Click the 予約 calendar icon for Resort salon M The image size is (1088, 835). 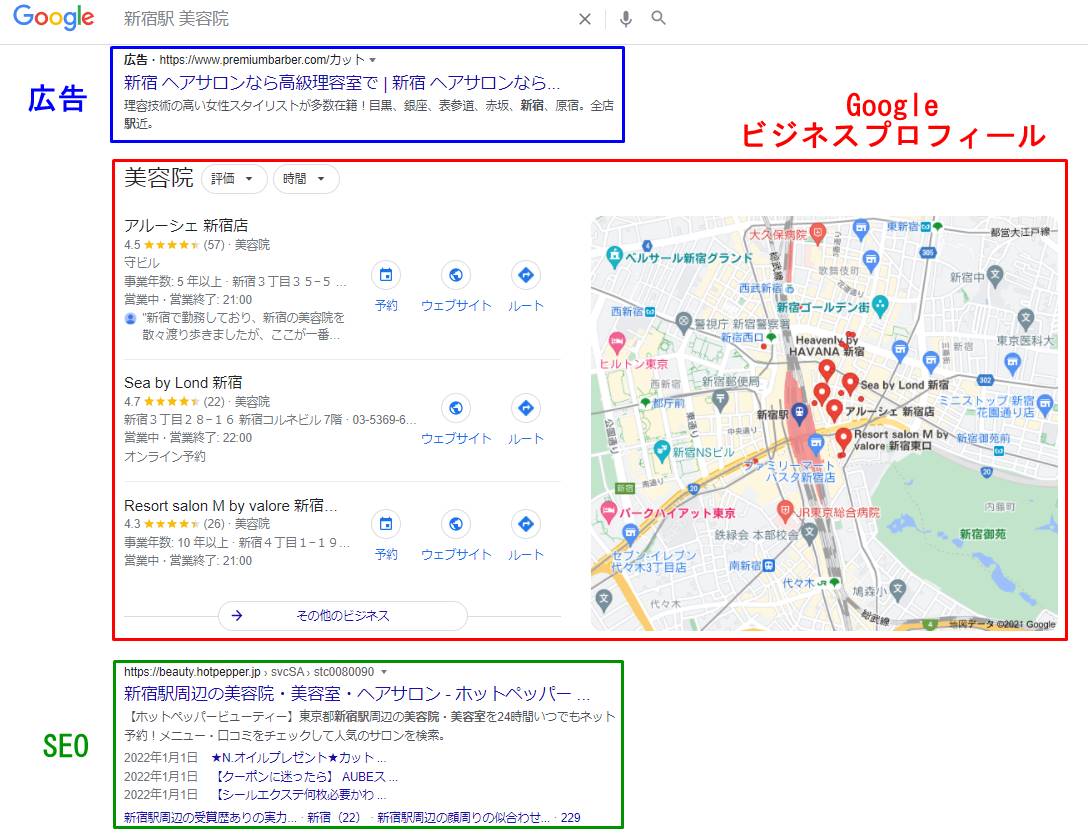(386, 524)
